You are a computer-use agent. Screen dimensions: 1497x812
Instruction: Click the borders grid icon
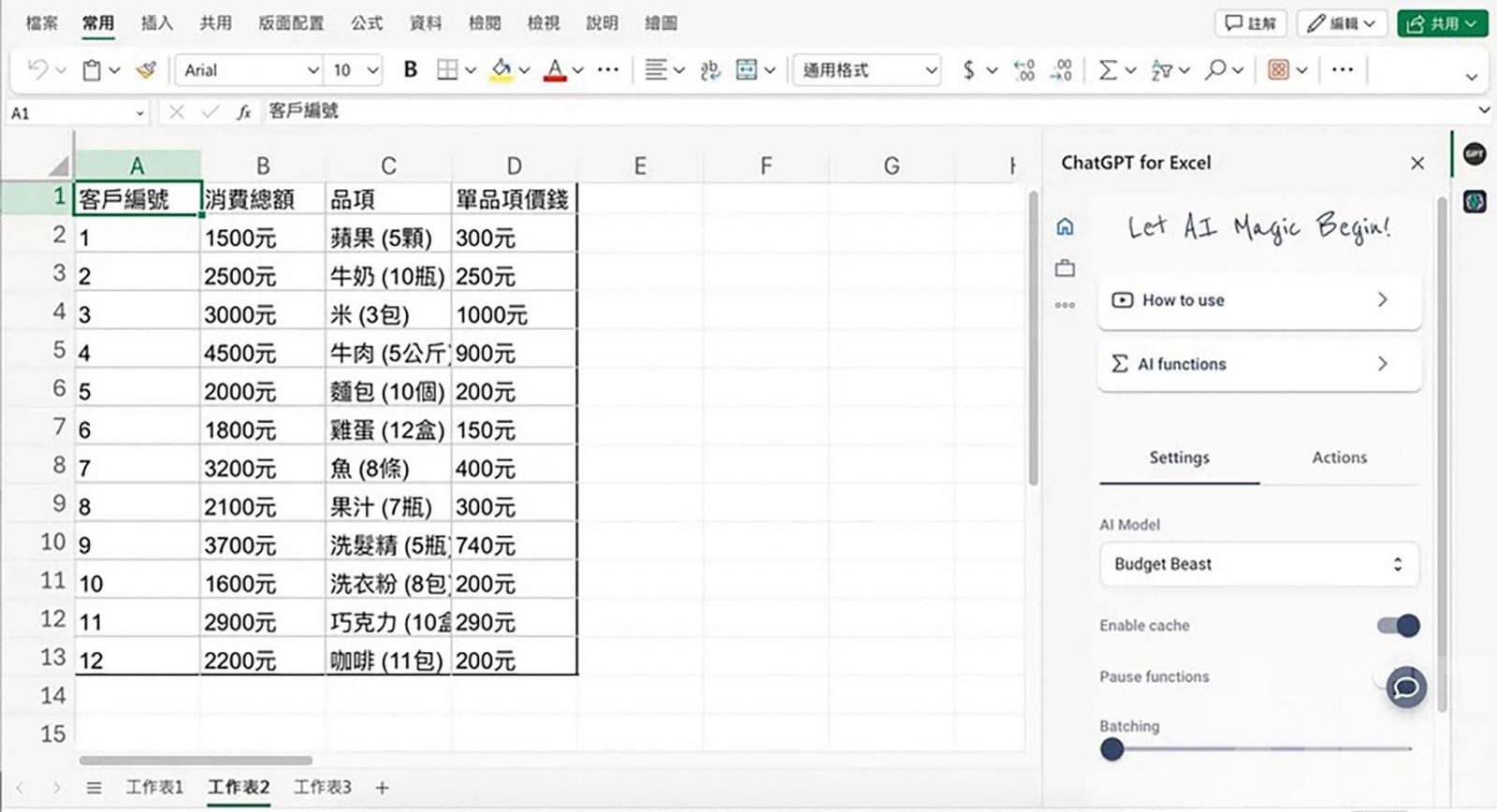[448, 70]
